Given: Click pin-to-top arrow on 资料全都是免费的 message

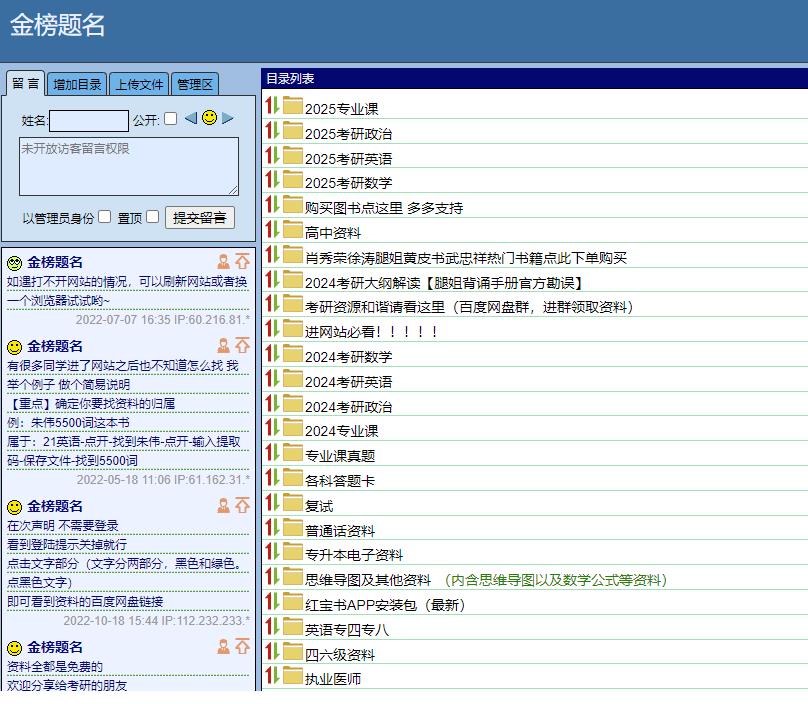Looking at the screenshot, I should coord(242,646).
